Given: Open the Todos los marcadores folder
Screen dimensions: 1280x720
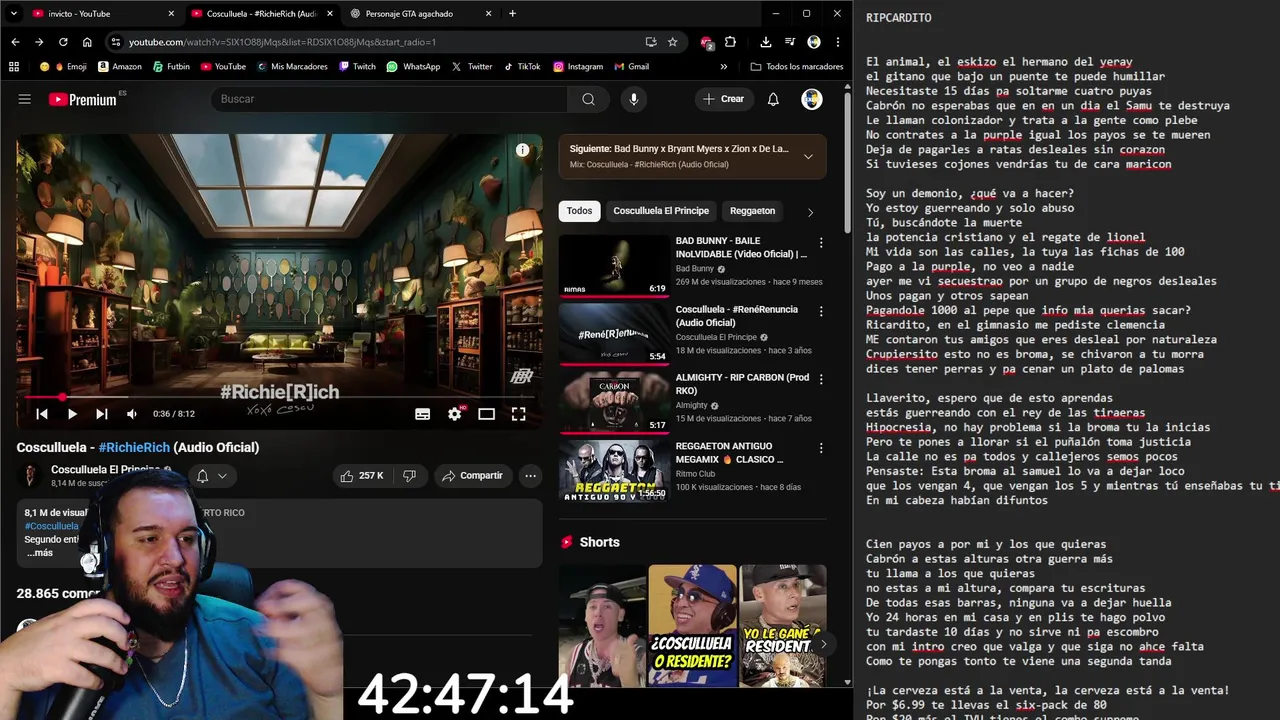Looking at the screenshot, I should tap(796, 67).
